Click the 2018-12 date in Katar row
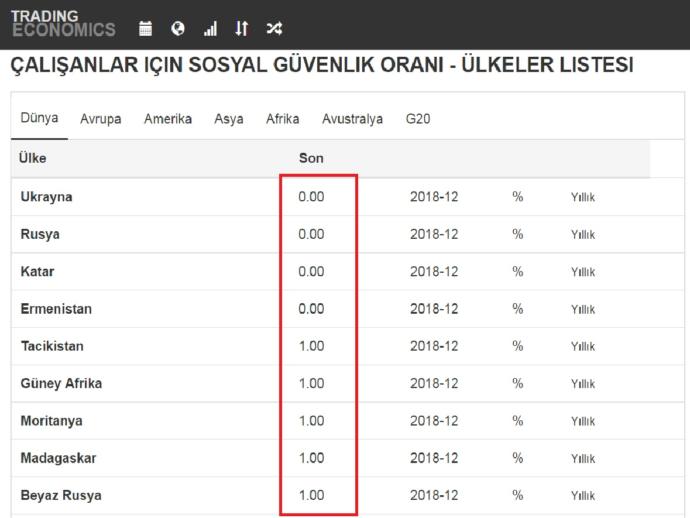This screenshot has width=690, height=518. click(x=434, y=272)
